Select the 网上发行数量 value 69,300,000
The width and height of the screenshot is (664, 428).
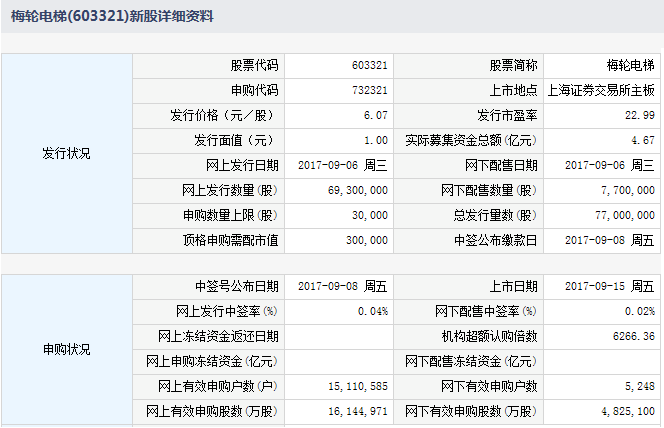[357, 190]
